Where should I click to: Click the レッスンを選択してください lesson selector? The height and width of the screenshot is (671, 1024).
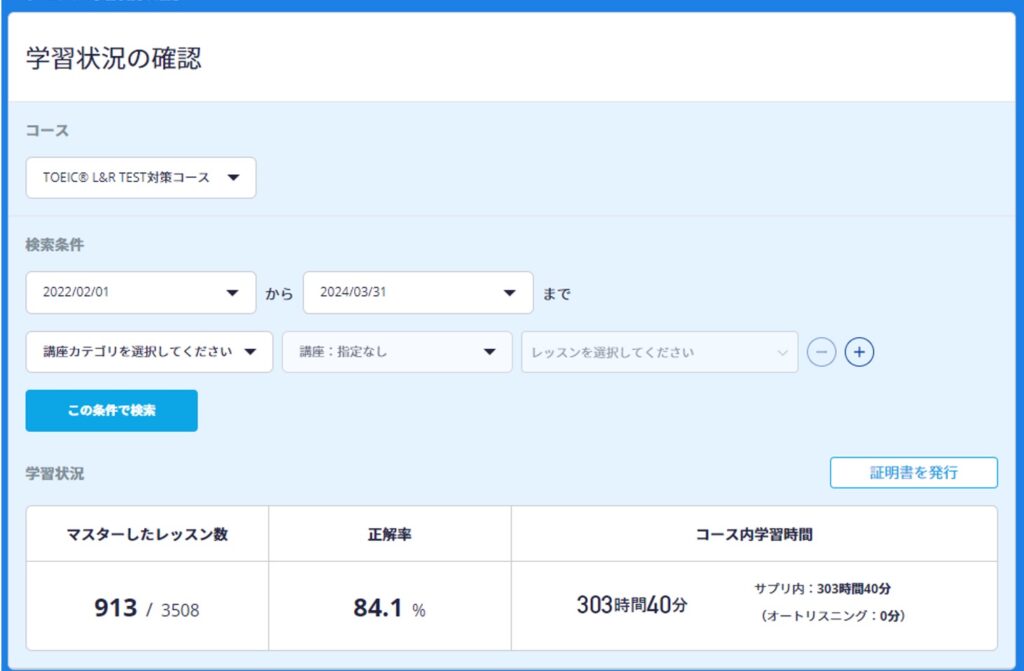[x=659, y=352]
